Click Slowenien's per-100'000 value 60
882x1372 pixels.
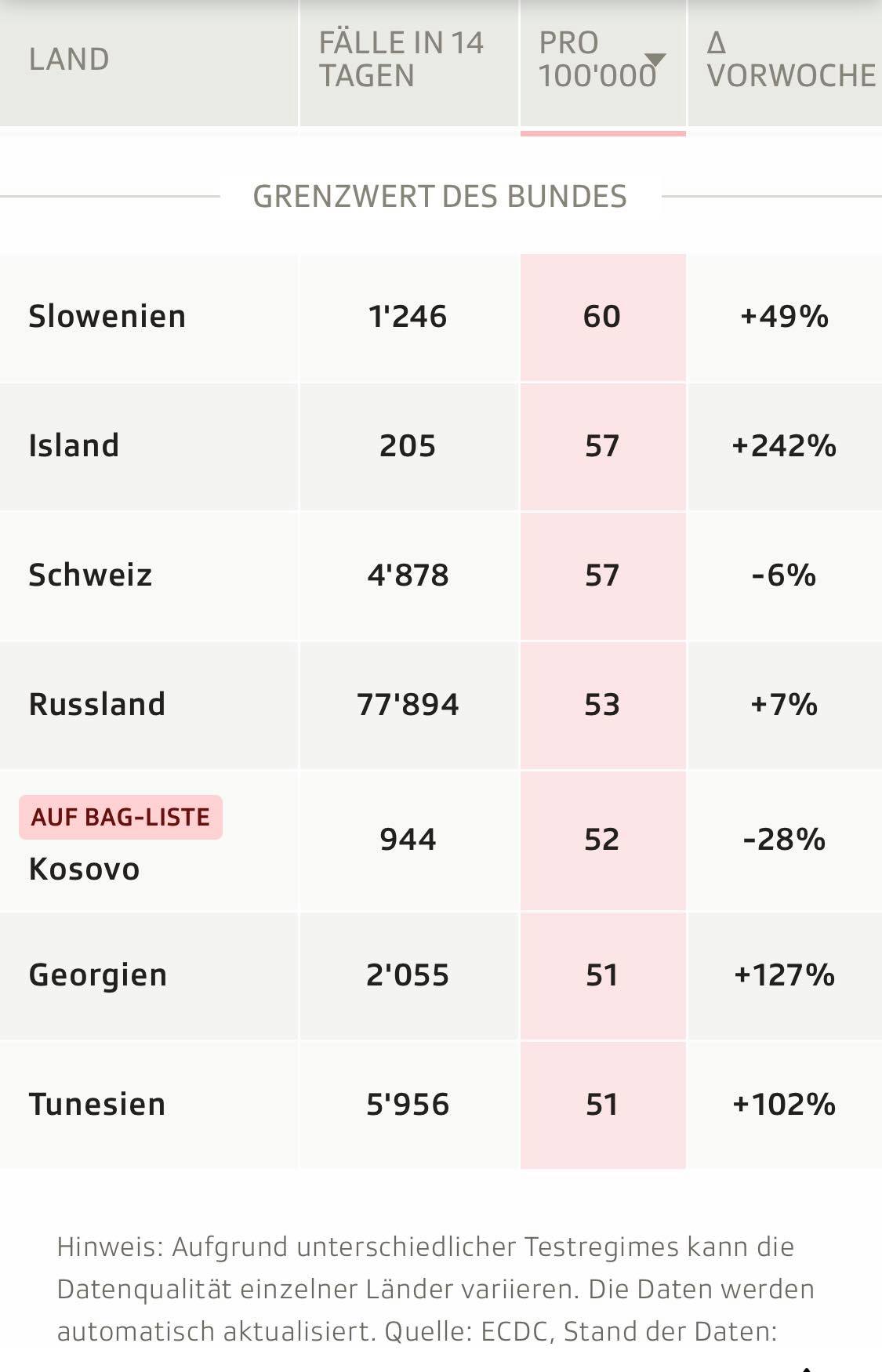point(602,317)
